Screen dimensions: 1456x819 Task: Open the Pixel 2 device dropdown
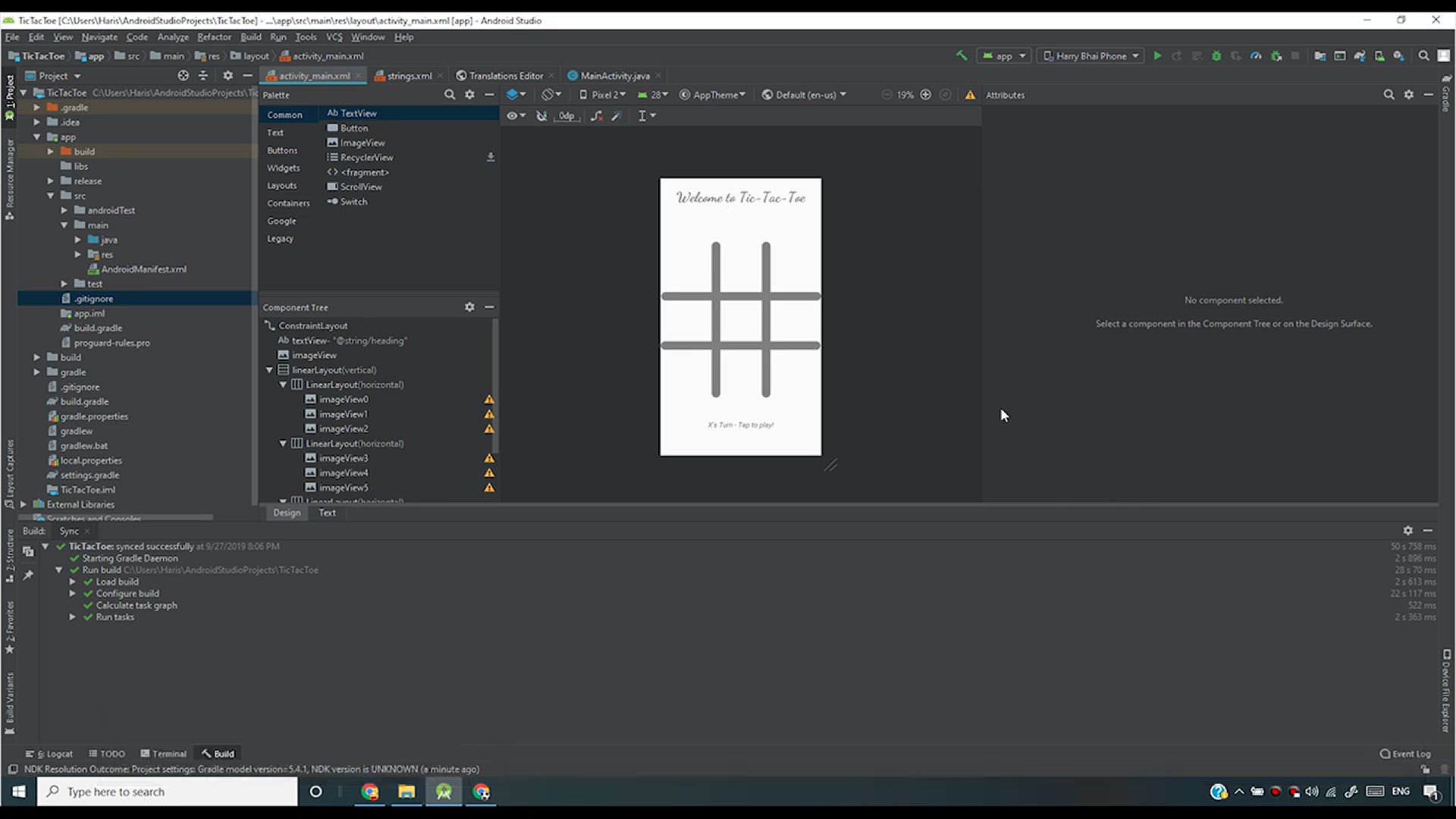[603, 95]
